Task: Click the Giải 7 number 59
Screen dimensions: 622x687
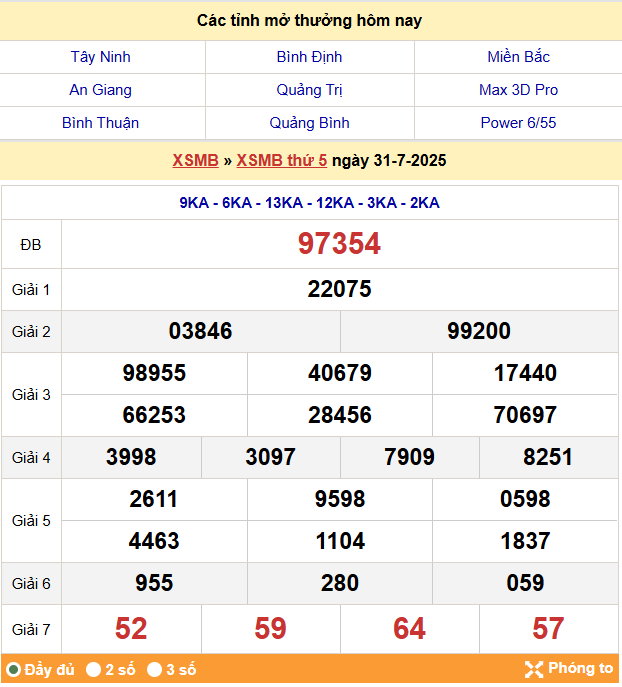Action: pos(270,629)
